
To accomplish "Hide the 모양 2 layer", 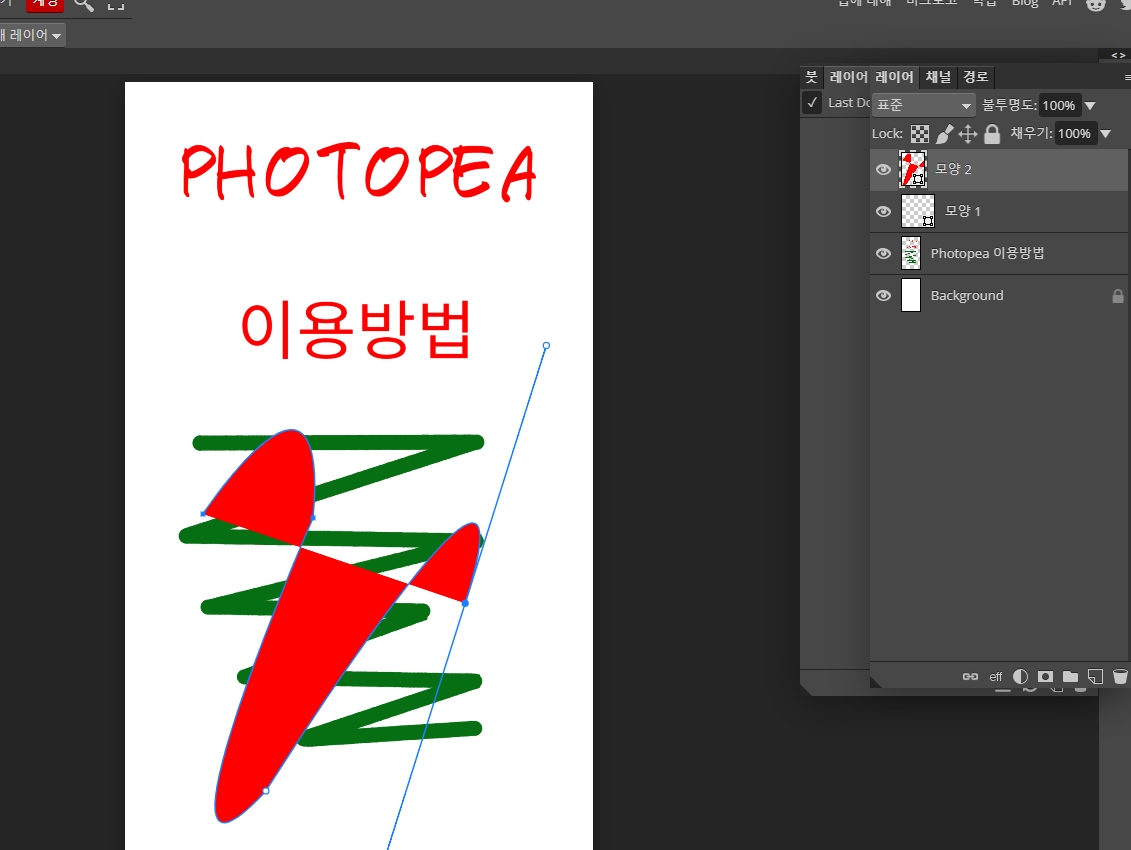I will pyautogui.click(x=883, y=170).
